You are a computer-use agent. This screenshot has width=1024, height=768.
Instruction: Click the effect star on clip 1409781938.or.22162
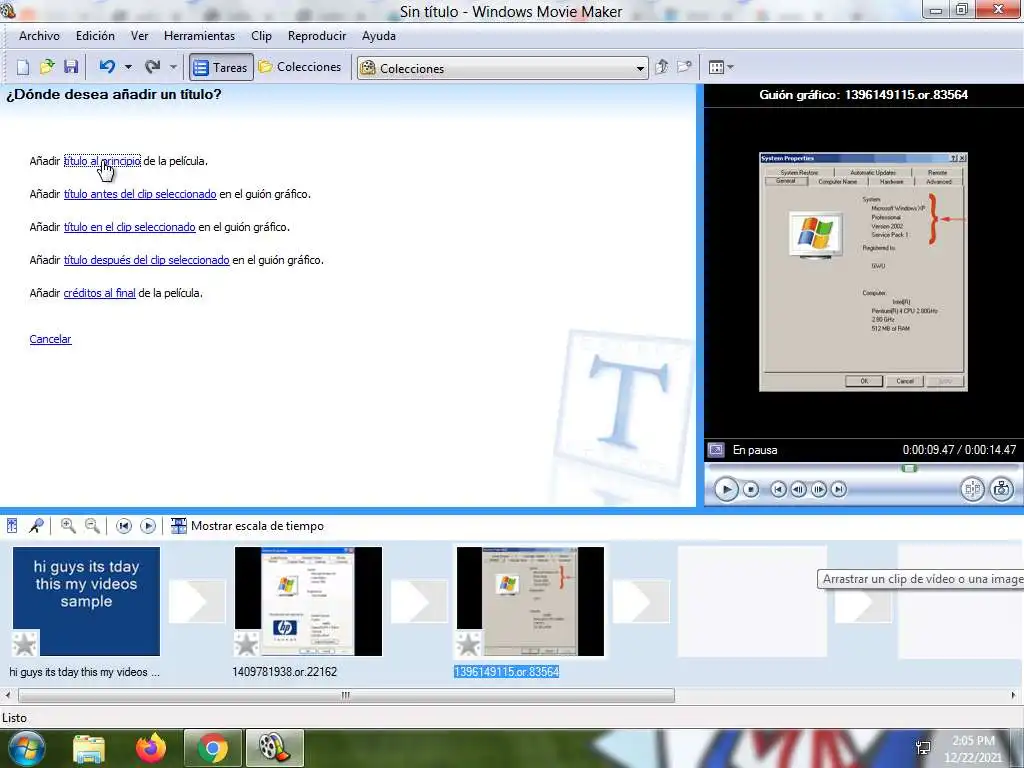click(x=247, y=644)
